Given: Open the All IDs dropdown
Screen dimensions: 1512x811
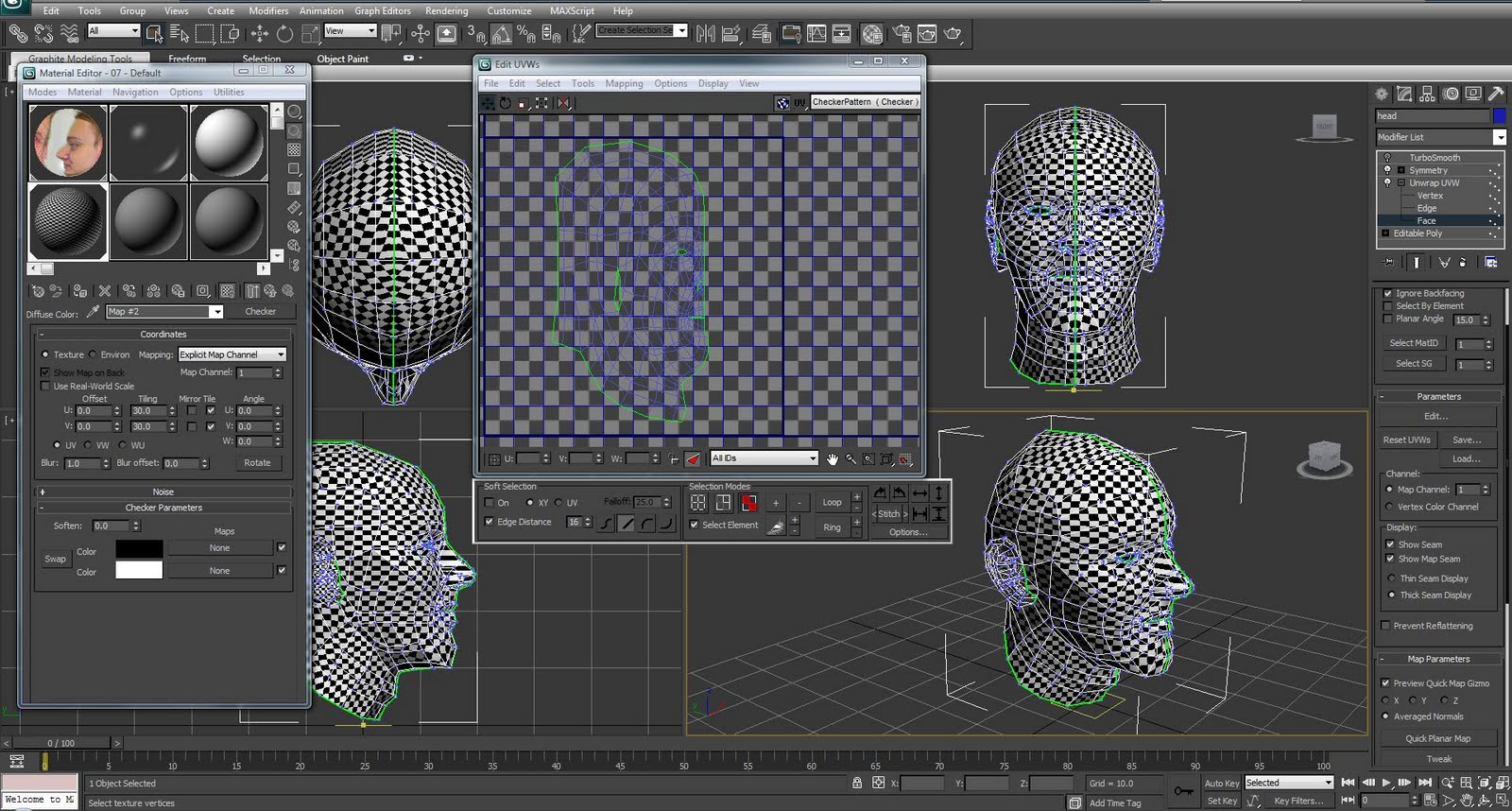Looking at the screenshot, I should coord(764,458).
